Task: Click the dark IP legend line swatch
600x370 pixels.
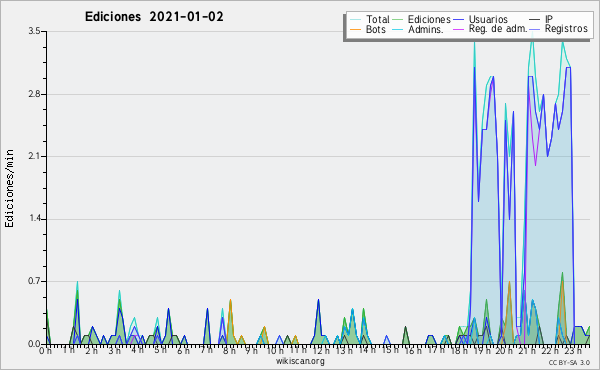Action: click(535, 19)
